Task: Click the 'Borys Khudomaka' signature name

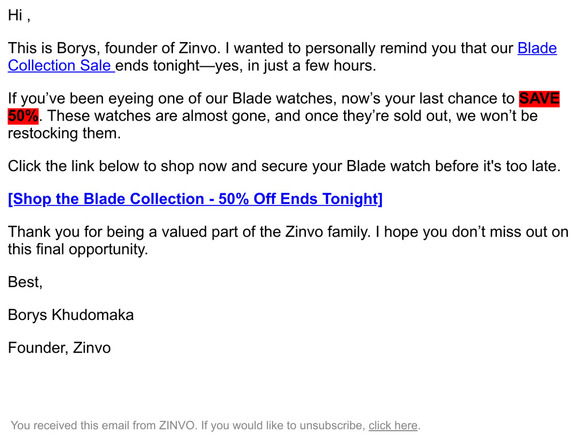Action: point(71,315)
